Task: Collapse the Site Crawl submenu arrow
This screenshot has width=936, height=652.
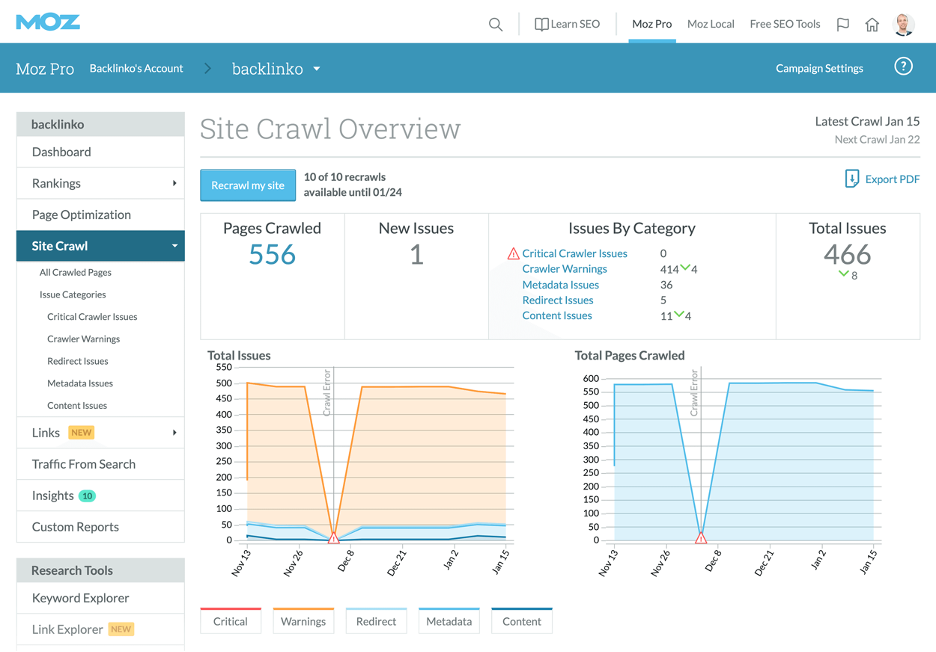Action: (x=175, y=246)
